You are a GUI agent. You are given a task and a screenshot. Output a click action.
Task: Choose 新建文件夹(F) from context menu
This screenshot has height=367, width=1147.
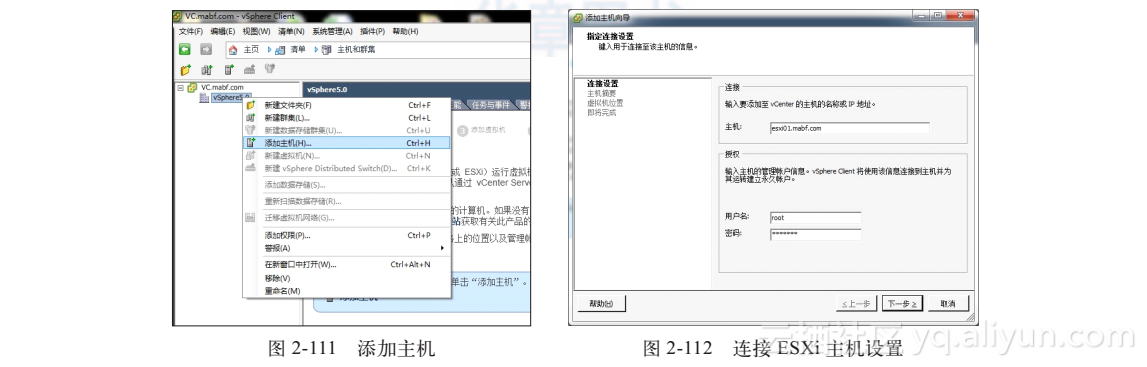click(347, 105)
